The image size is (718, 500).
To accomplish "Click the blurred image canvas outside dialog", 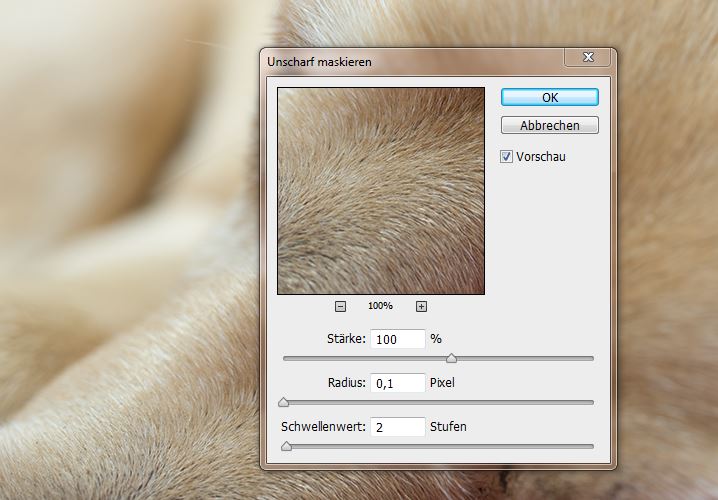I will click(128, 229).
